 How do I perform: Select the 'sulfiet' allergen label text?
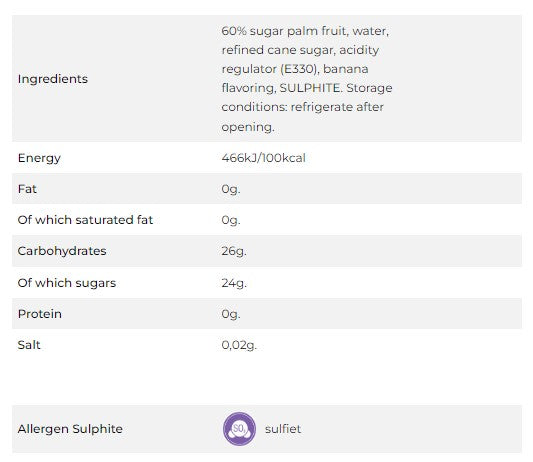click(283, 429)
